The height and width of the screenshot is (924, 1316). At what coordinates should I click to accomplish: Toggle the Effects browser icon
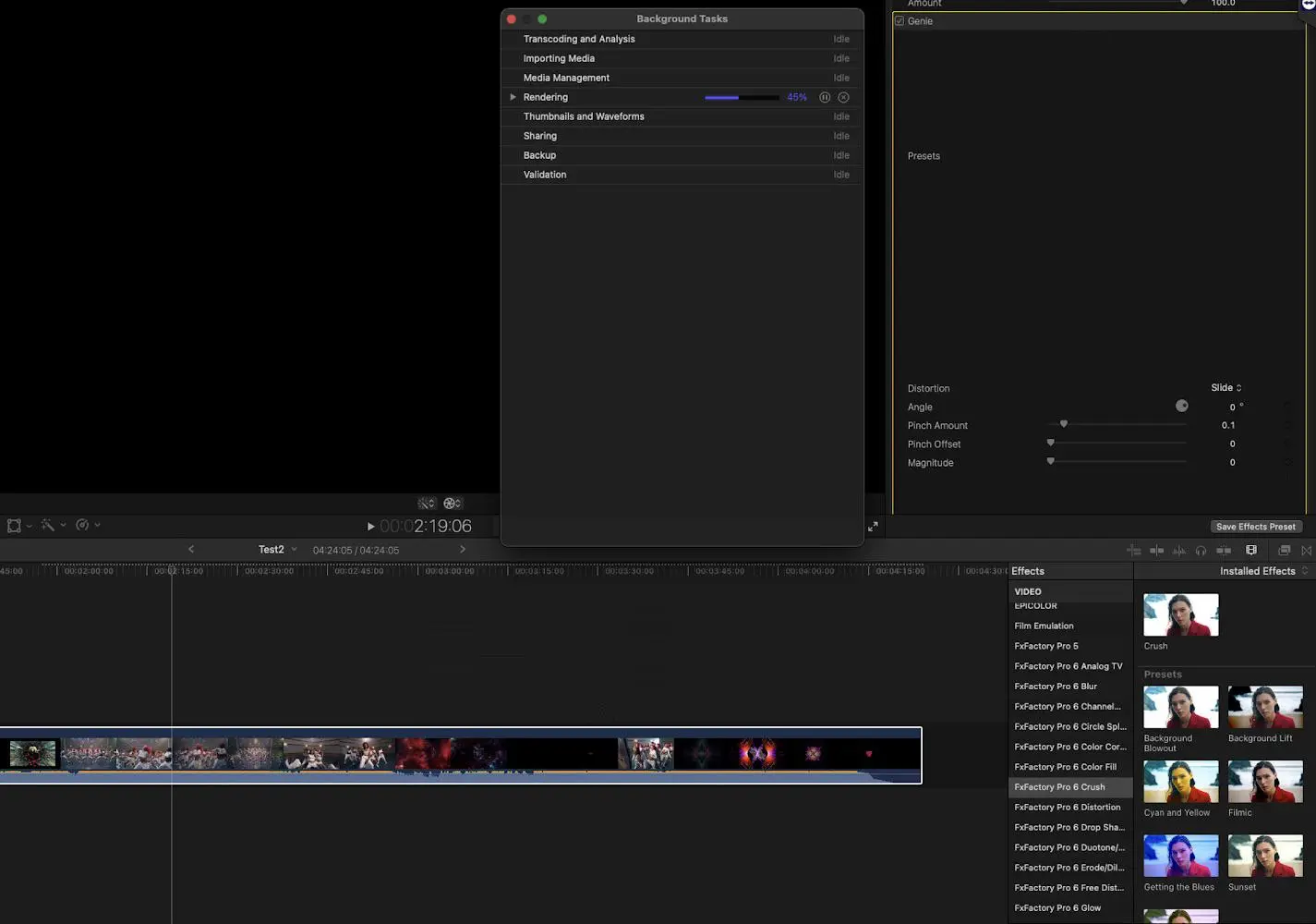(x=1251, y=550)
